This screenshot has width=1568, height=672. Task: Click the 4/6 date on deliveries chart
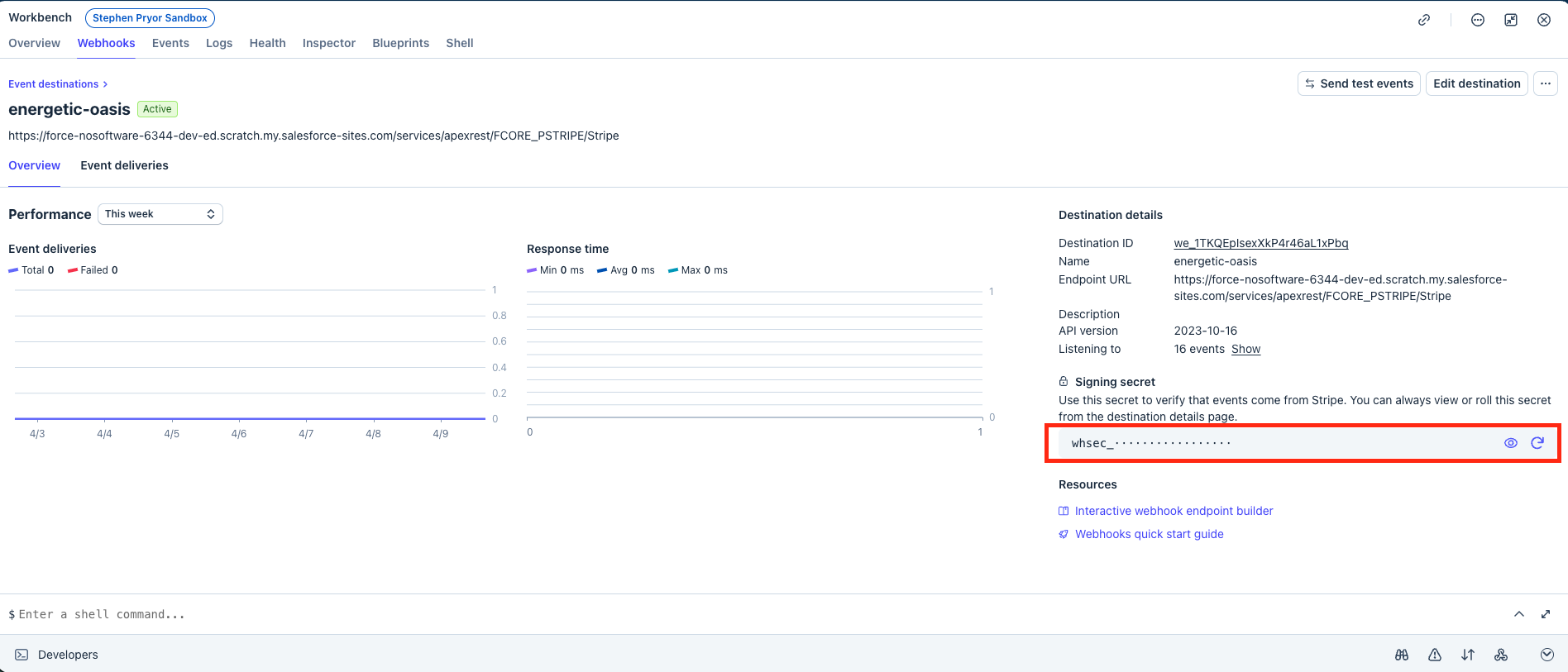click(239, 434)
